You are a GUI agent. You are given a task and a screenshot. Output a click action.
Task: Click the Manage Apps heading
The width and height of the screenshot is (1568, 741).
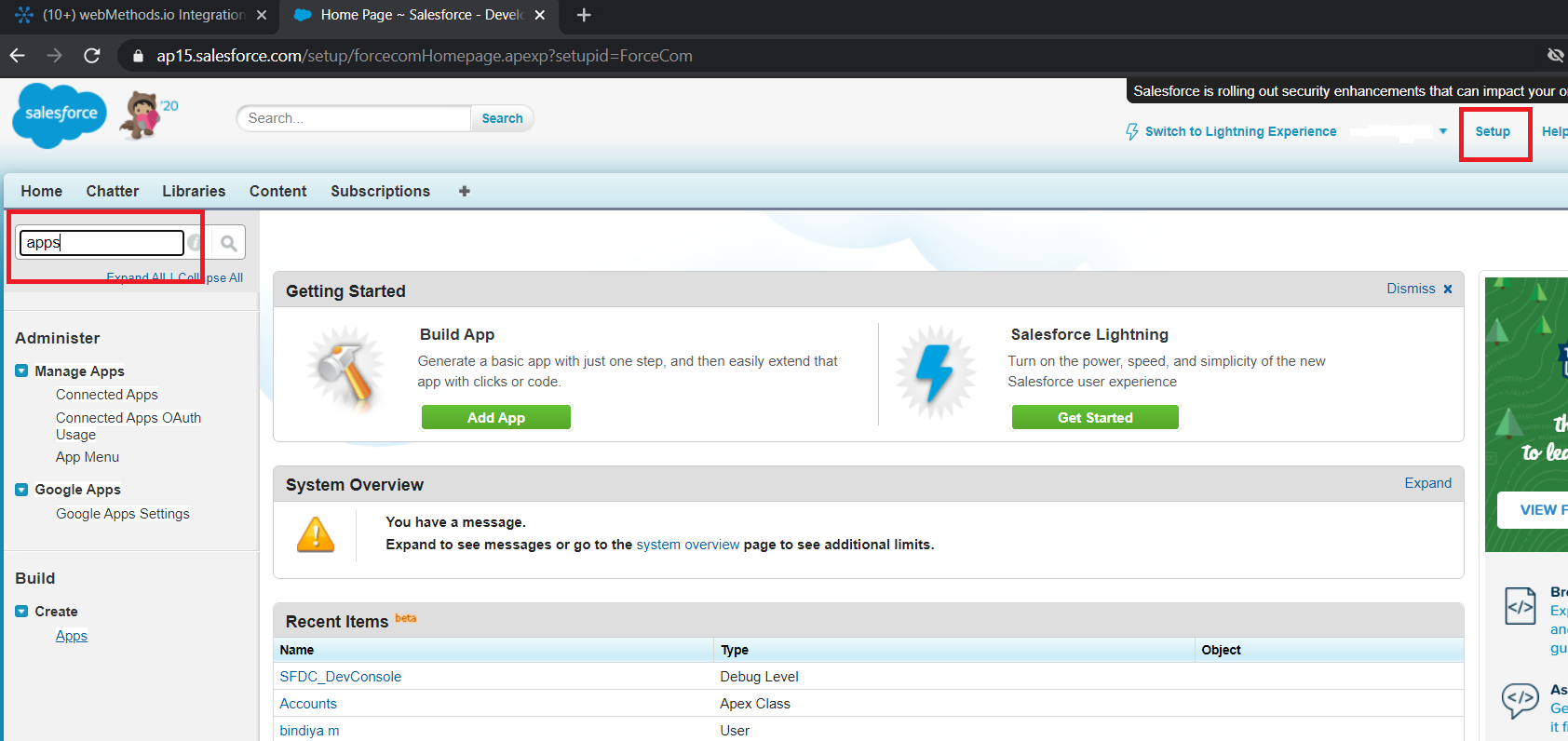pyautogui.click(x=79, y=371)
